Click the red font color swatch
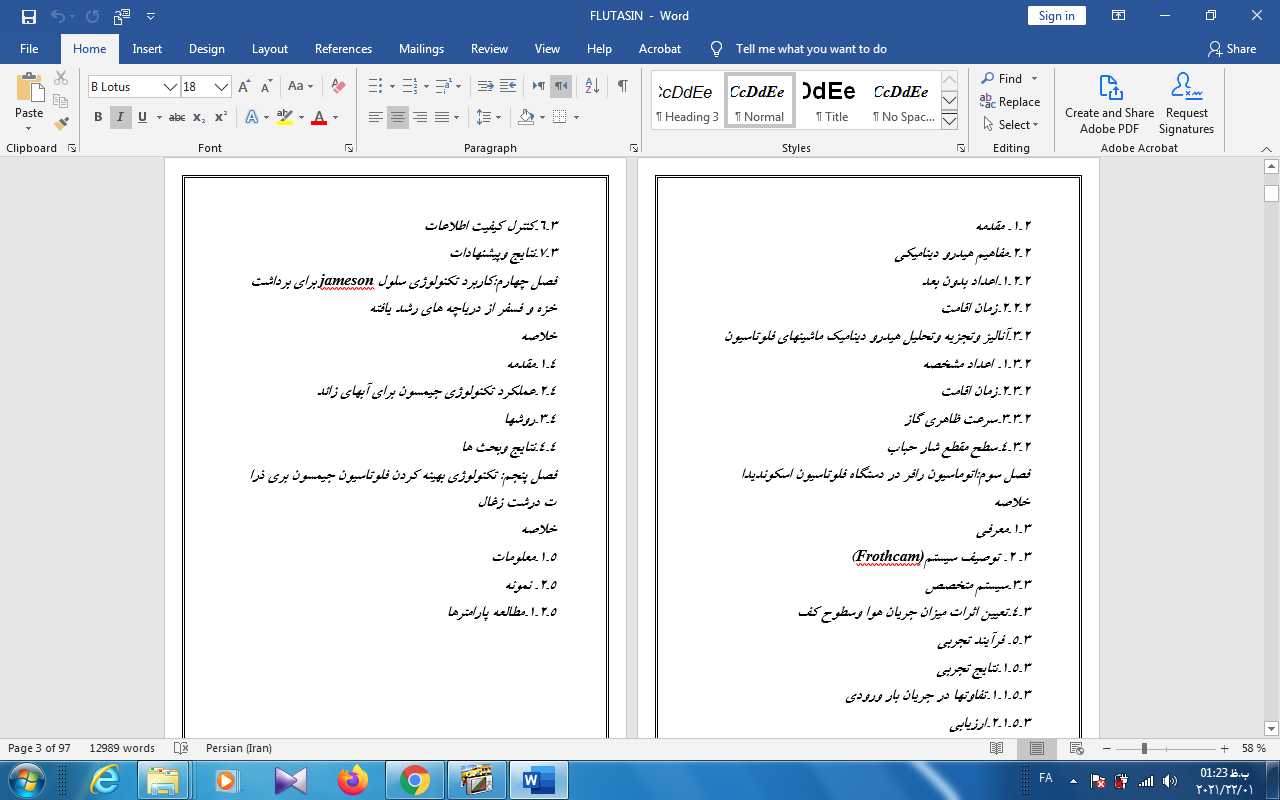 coord(319,118)
